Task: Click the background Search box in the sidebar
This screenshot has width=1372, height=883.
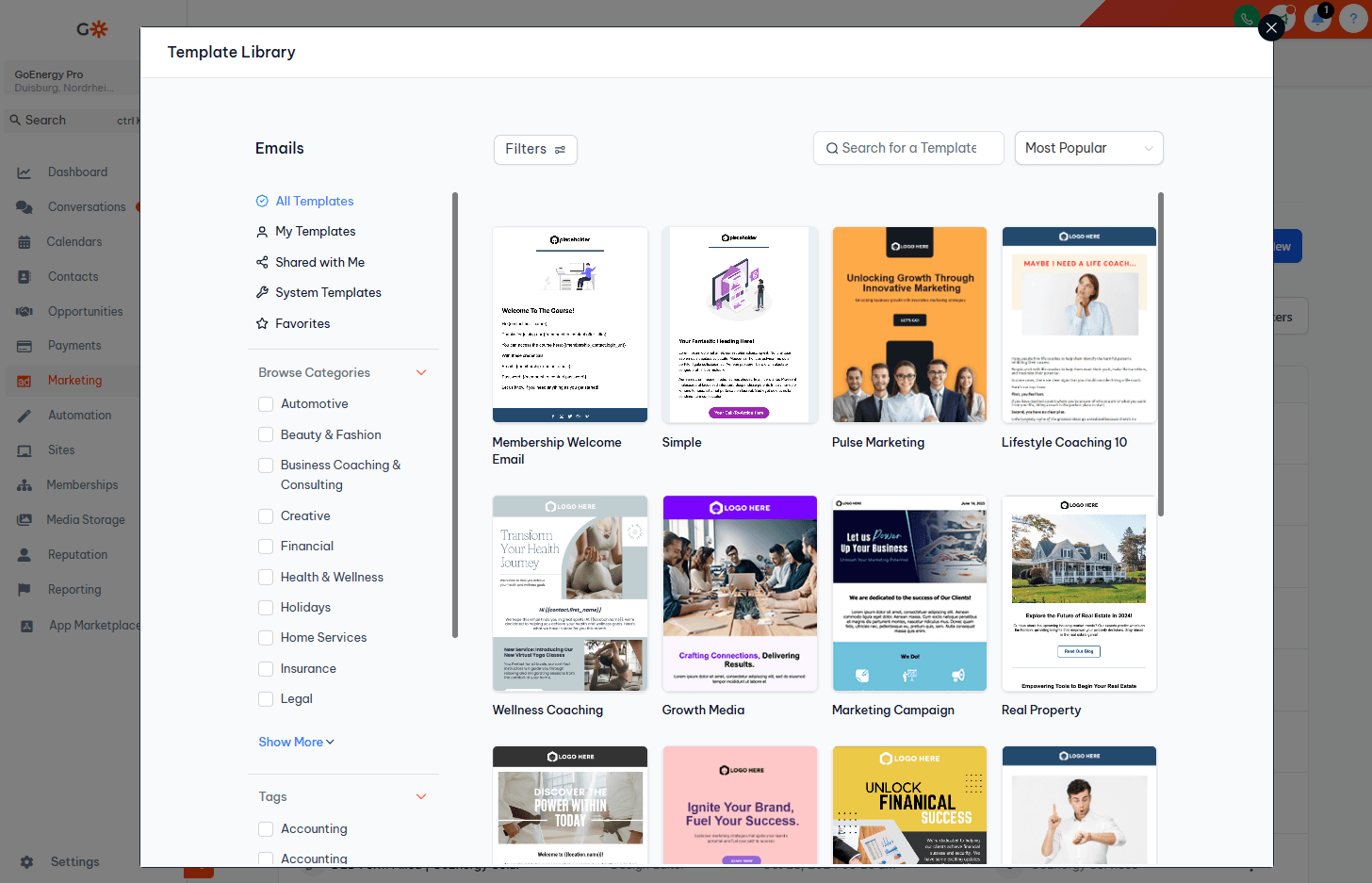Action: (x=71, y=120)
